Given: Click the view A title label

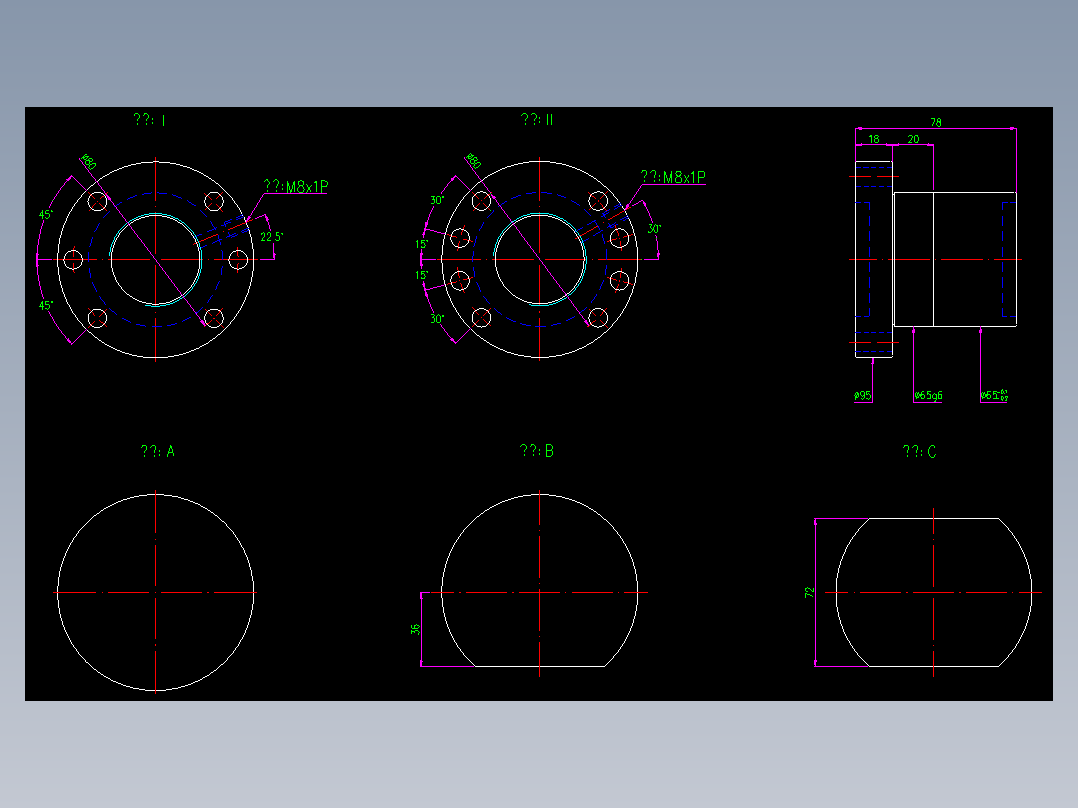Looking at the screenshot, I should [157, 451].
